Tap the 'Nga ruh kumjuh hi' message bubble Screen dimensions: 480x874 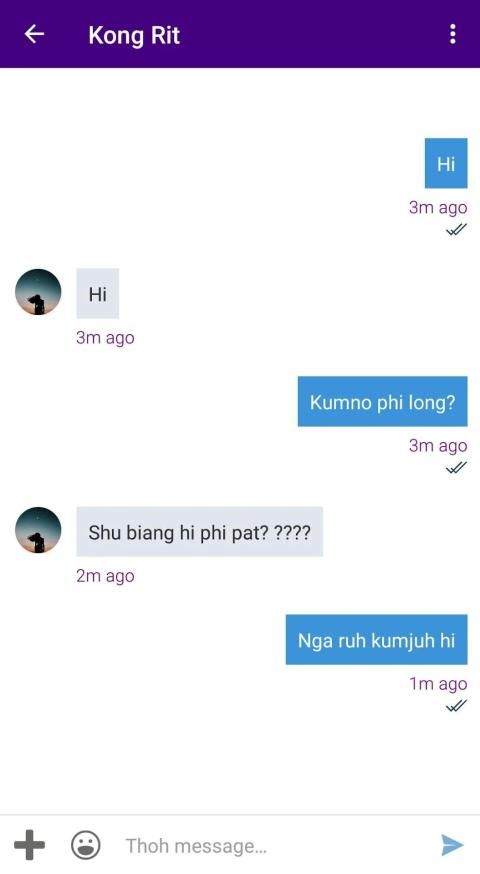pos(376,639)
